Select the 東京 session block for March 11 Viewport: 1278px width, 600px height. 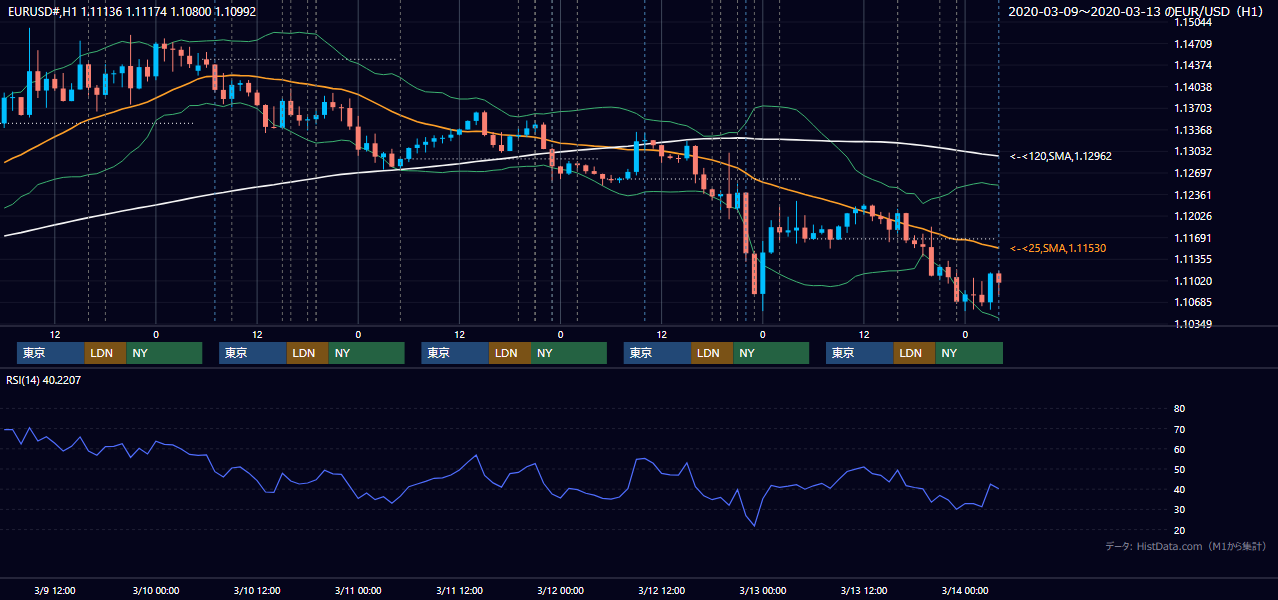455,353
